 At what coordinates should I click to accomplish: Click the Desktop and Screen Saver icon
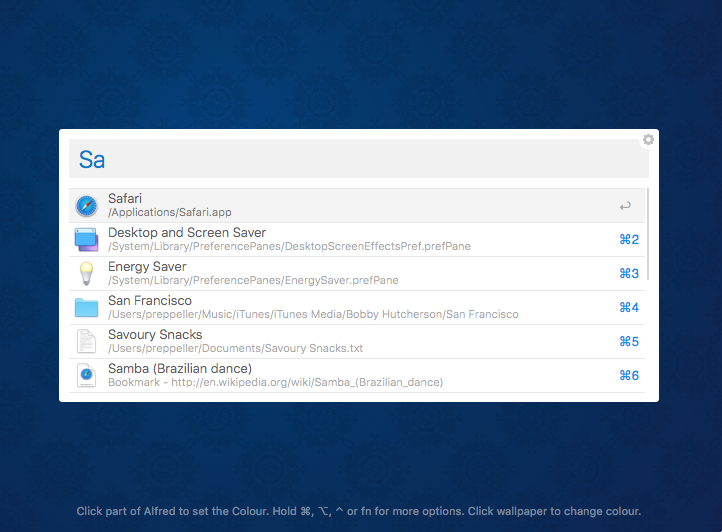[x=87, y=240]
